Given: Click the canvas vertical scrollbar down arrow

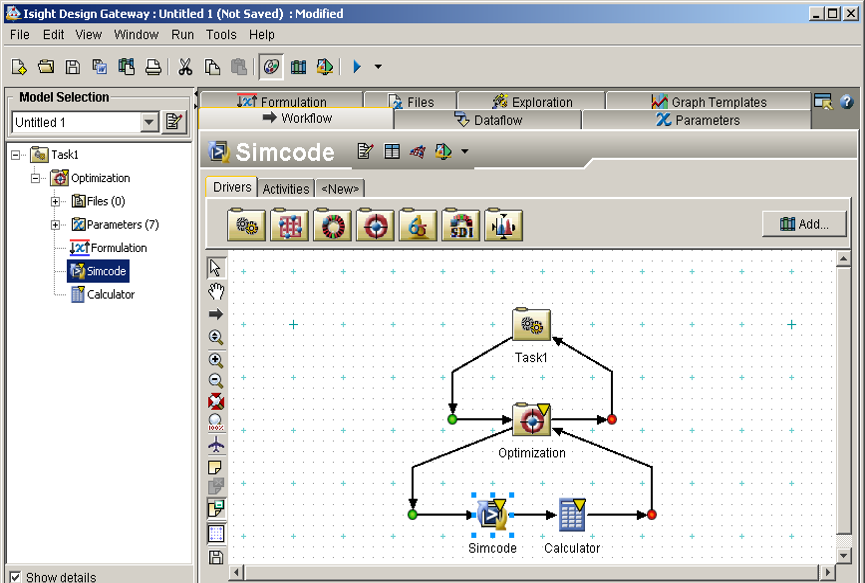Looking at the screenshot, I should [843, 555].
